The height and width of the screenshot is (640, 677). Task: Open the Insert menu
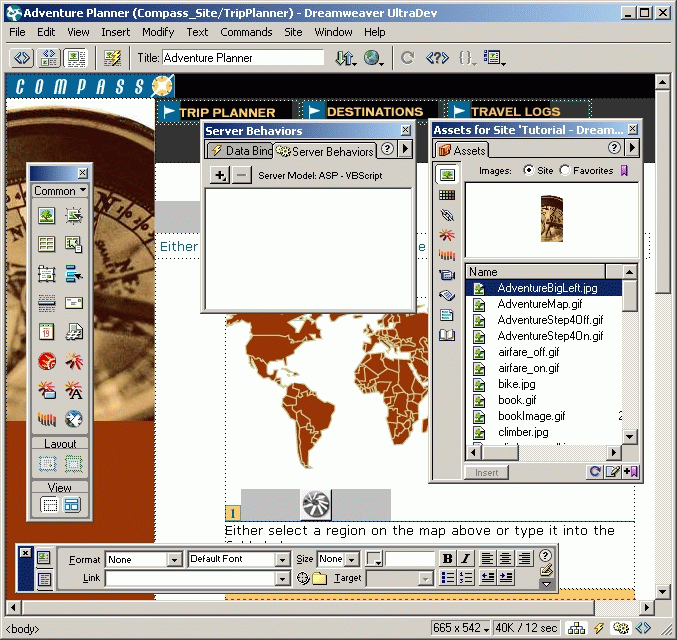[115, 32]
